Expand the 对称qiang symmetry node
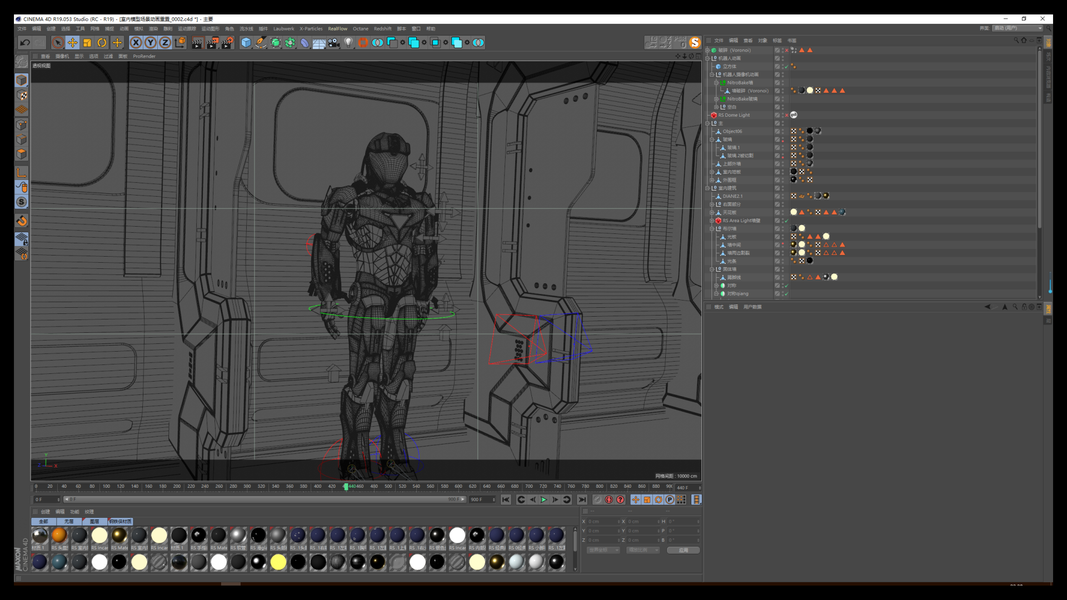 (x=717, y=293)
